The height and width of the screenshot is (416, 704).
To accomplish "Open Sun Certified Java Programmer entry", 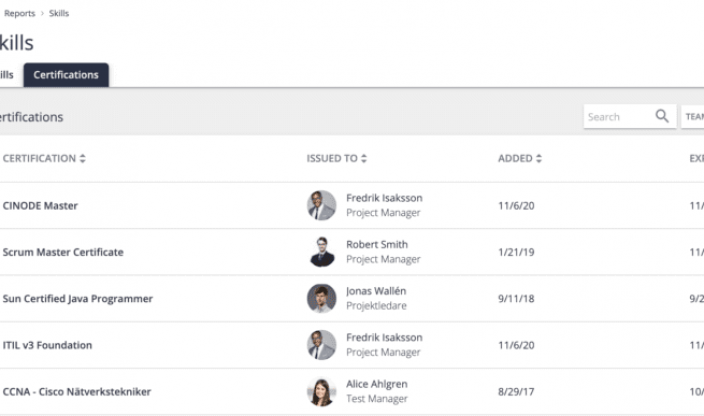I will click(78, 299).
